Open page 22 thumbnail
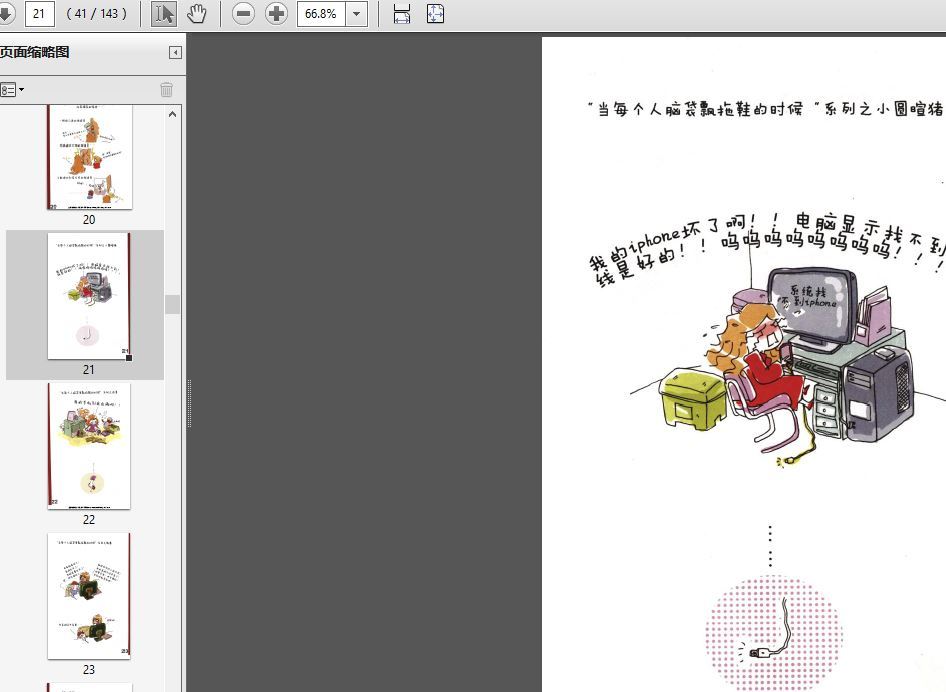Image resolution: width=946 pixels, height=692 pixels. point(89,446)
